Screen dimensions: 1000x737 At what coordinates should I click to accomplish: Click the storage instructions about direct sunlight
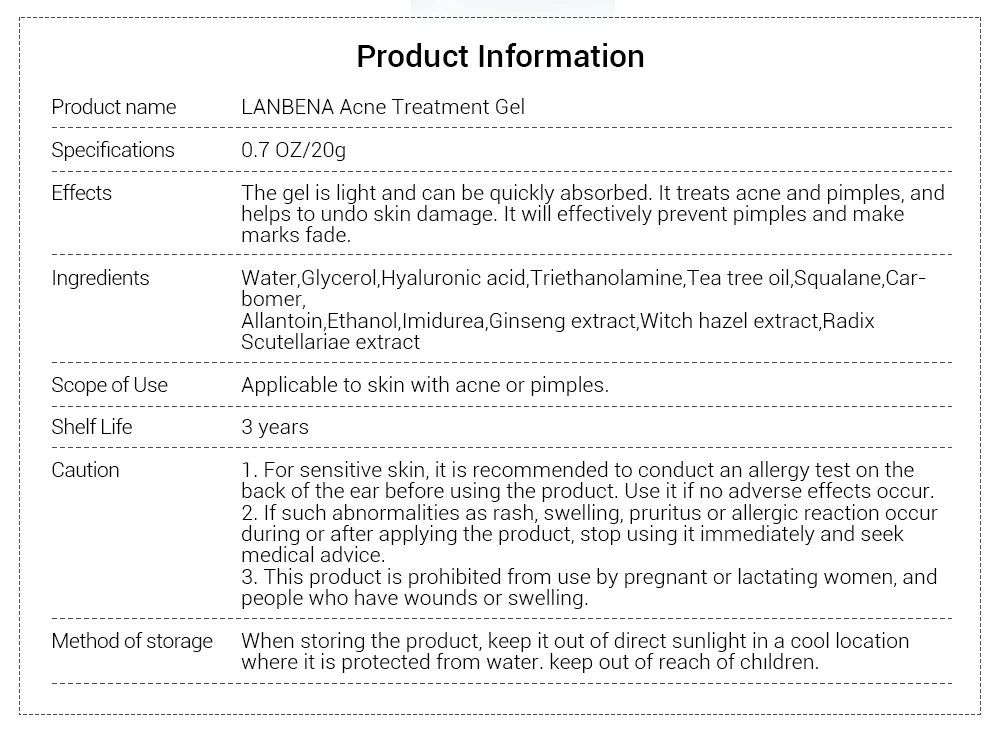575,651
